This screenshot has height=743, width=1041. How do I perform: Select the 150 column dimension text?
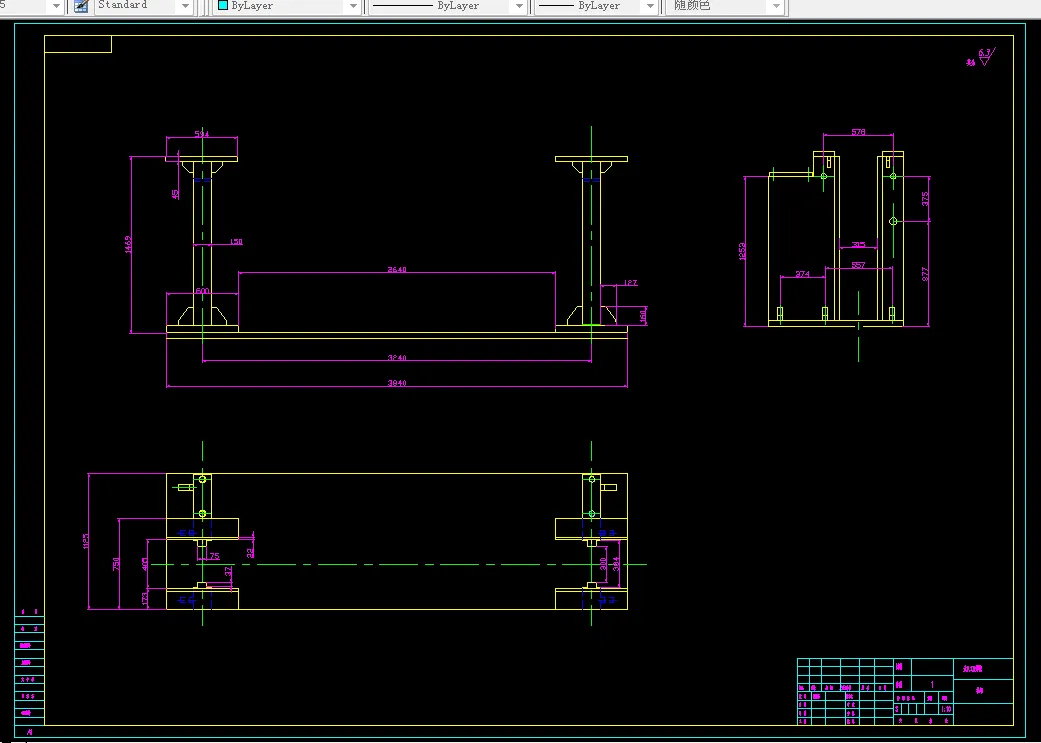pyautogui.click(x=236, y=242)
